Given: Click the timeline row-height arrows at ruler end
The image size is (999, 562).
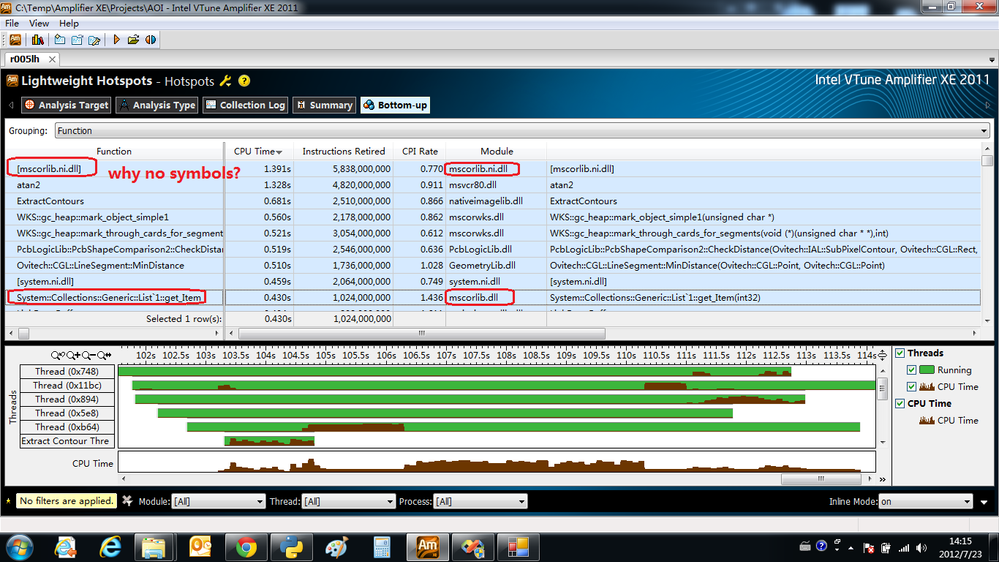Looking at the screenshot, I should [x=882, y=355].
